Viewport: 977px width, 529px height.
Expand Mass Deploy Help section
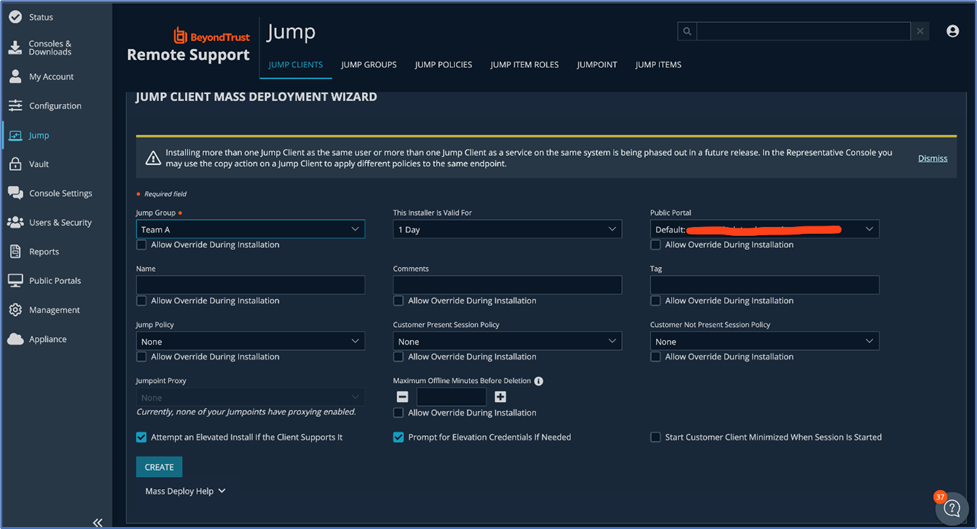click(x=185, y=491)
